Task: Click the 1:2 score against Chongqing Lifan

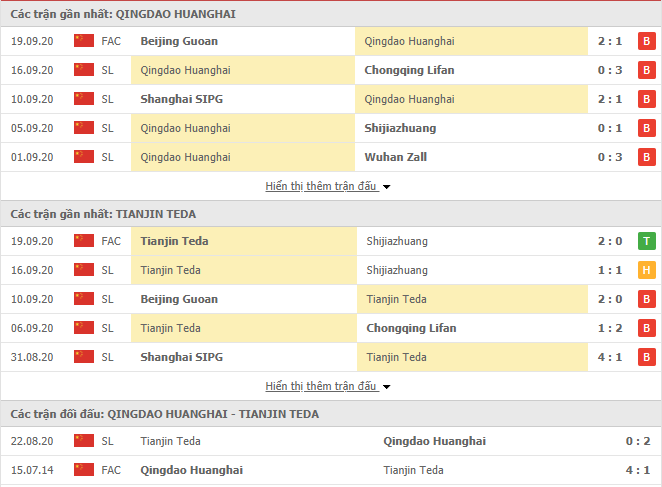Action: pyautogui.click(x=610, y=328)
